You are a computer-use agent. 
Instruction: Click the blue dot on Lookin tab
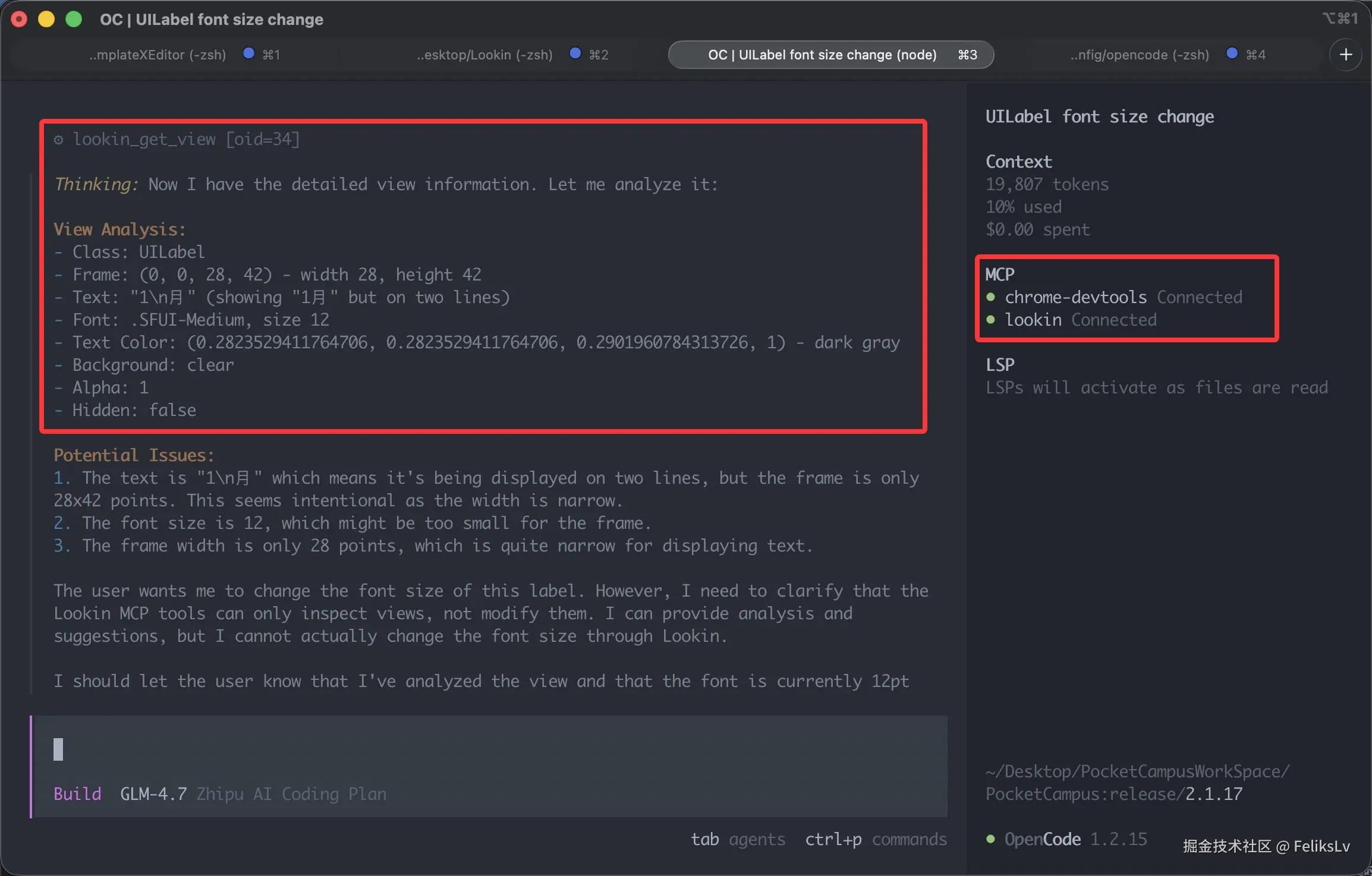point(575,53)
